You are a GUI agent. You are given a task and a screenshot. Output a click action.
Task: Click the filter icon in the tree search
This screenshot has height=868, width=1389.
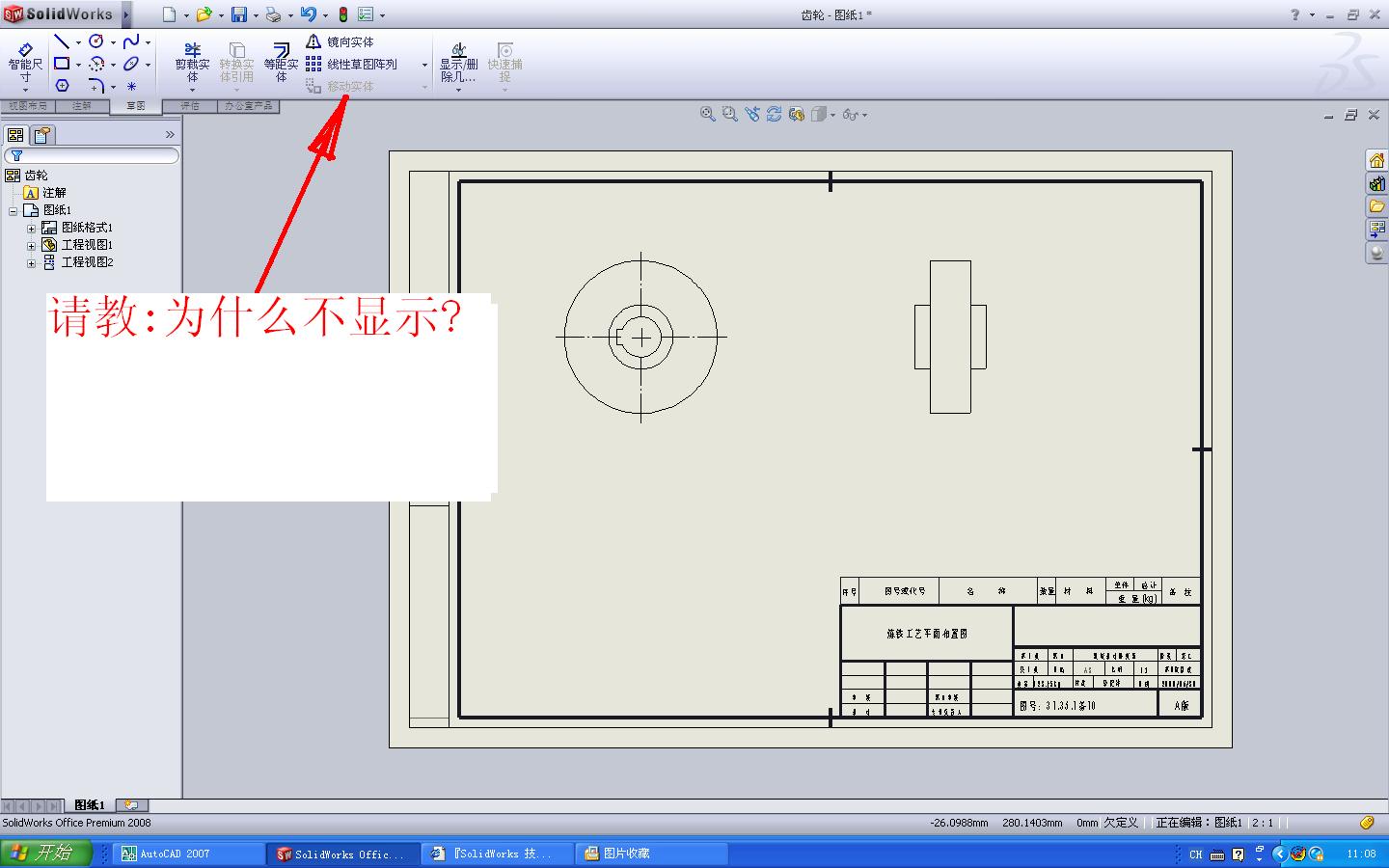point(16,155)
